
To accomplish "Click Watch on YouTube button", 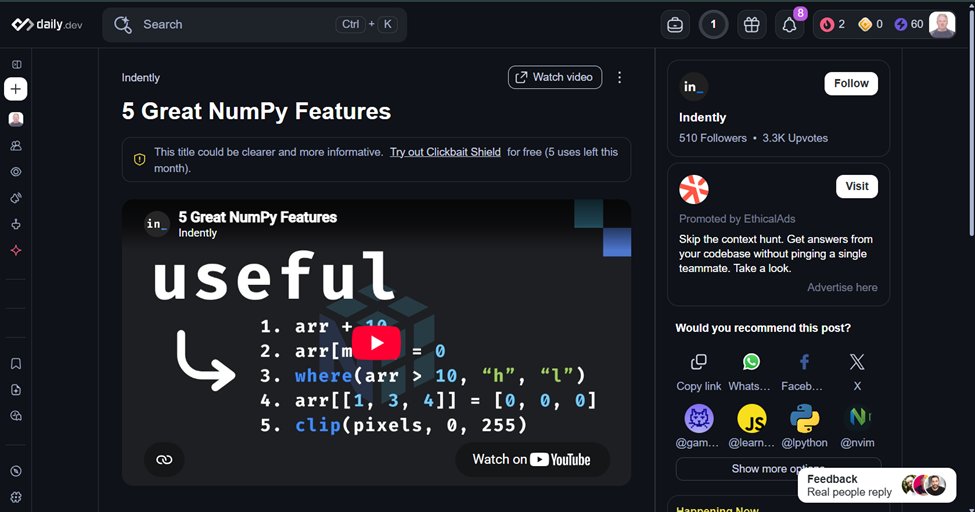I will 532,460.
